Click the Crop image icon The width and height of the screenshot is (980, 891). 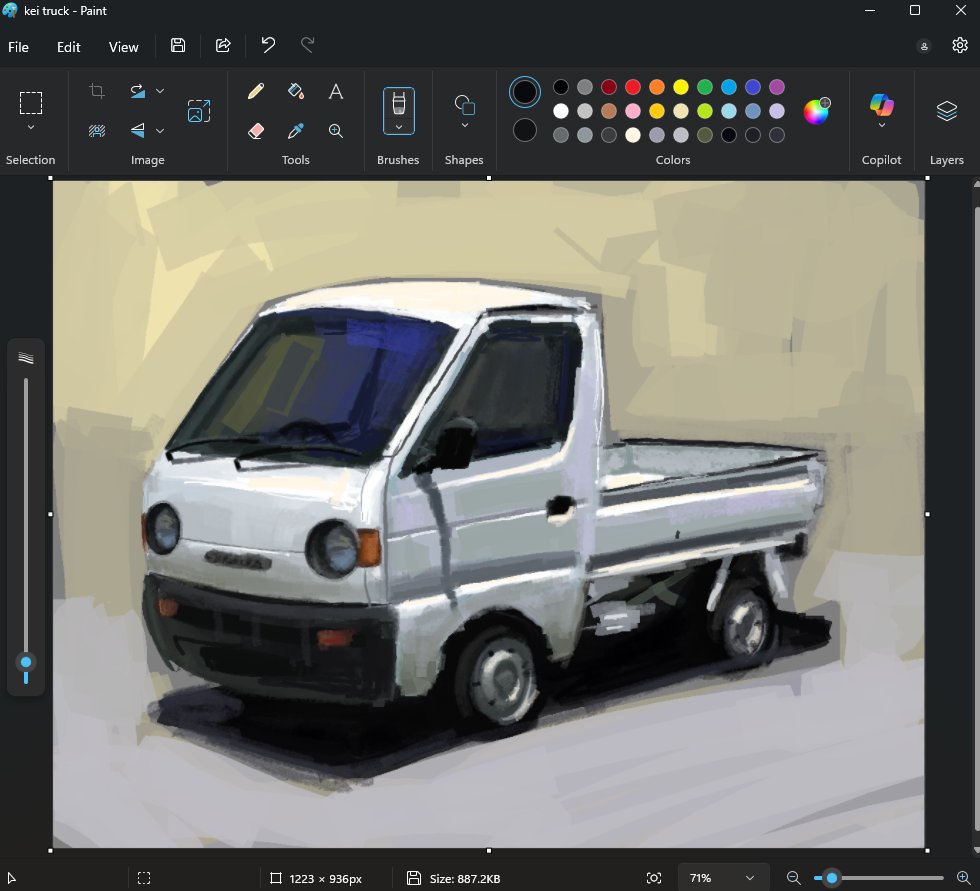96,91
